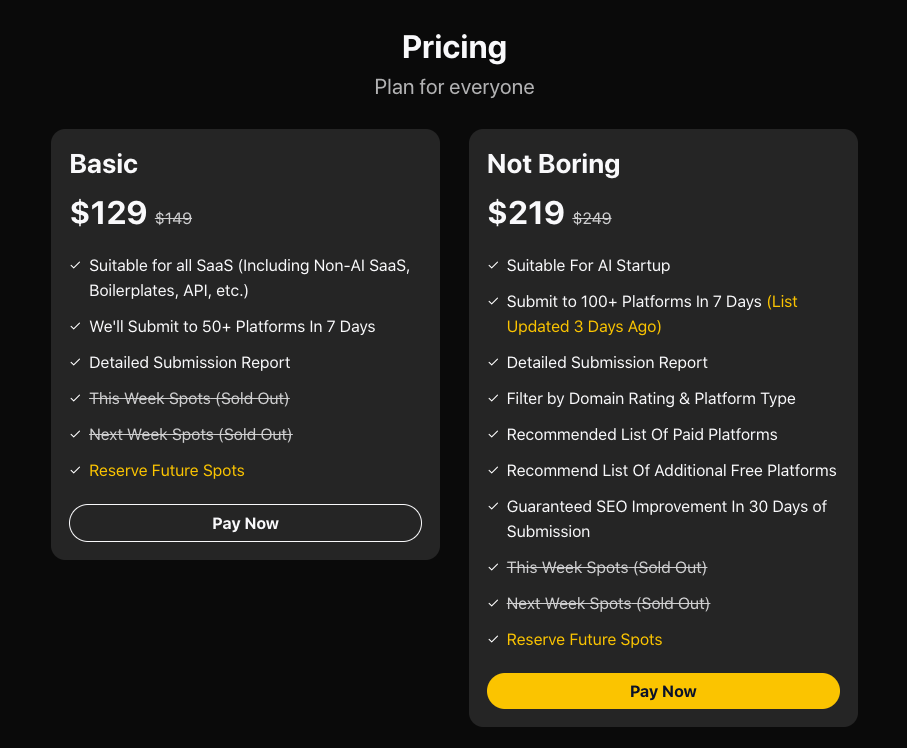Click Next Week Spots (Sold Out) in the Not Boring plan

[x=608, y=603]
